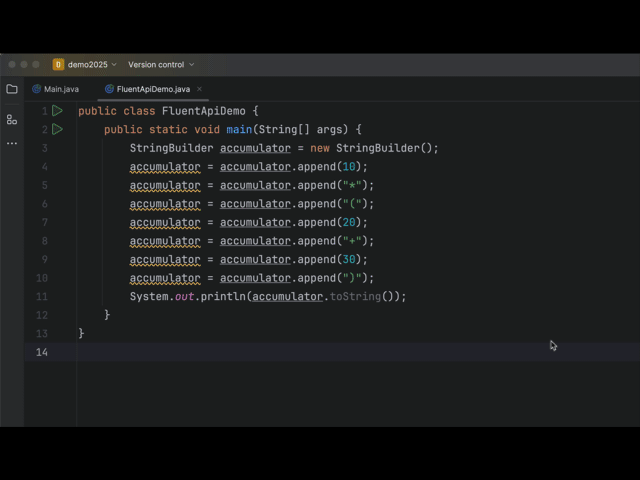
Task: Open the Structure tool window icon
Action: [12, 120]
